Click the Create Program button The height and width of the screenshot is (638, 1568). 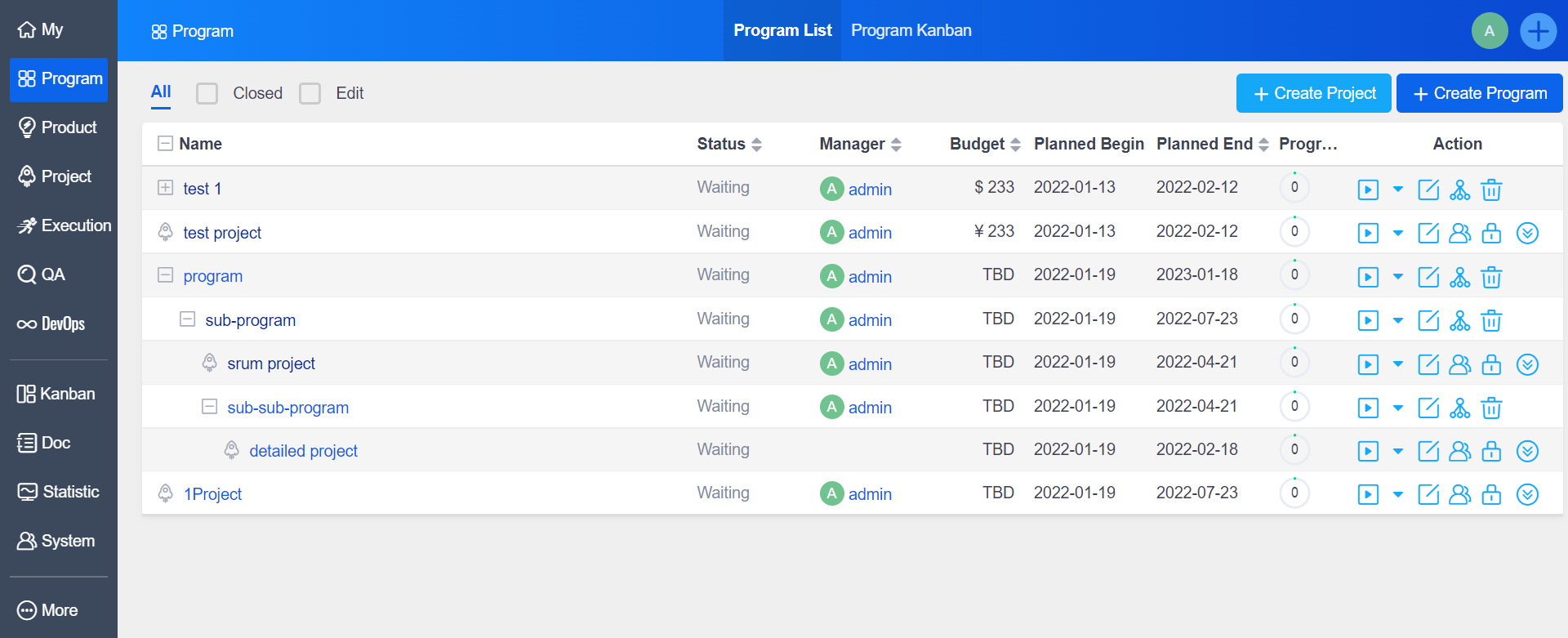(1479, 93)
